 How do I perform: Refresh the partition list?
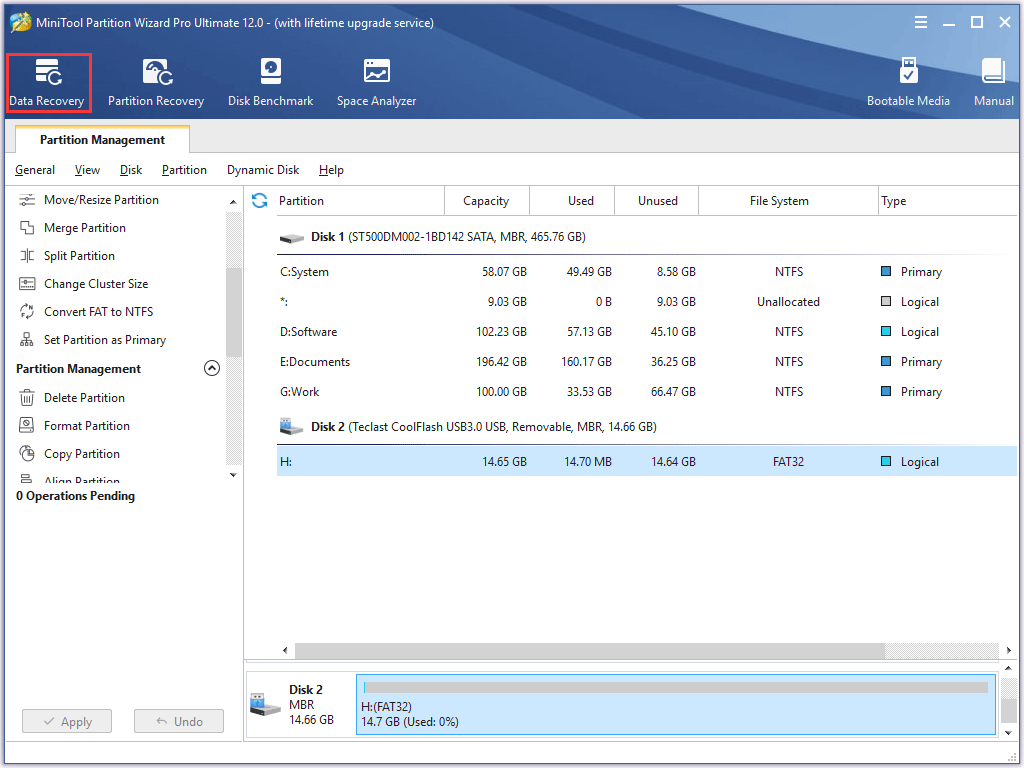[x=260, y=200]
